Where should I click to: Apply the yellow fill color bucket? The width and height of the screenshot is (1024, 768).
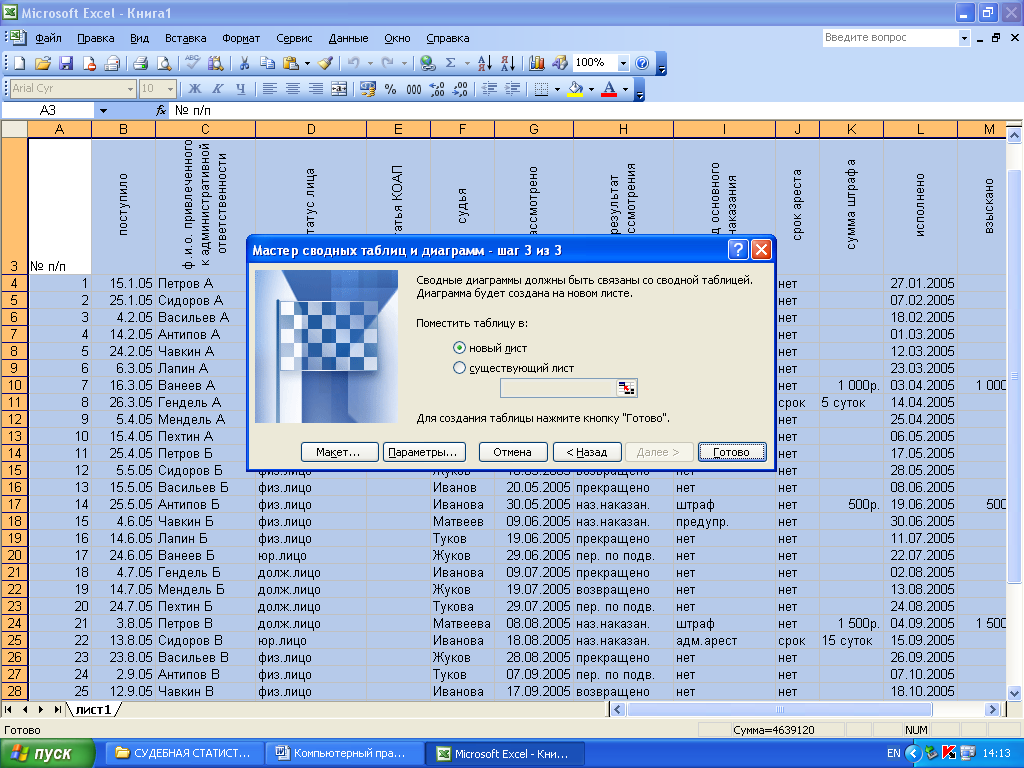[575, 88]
